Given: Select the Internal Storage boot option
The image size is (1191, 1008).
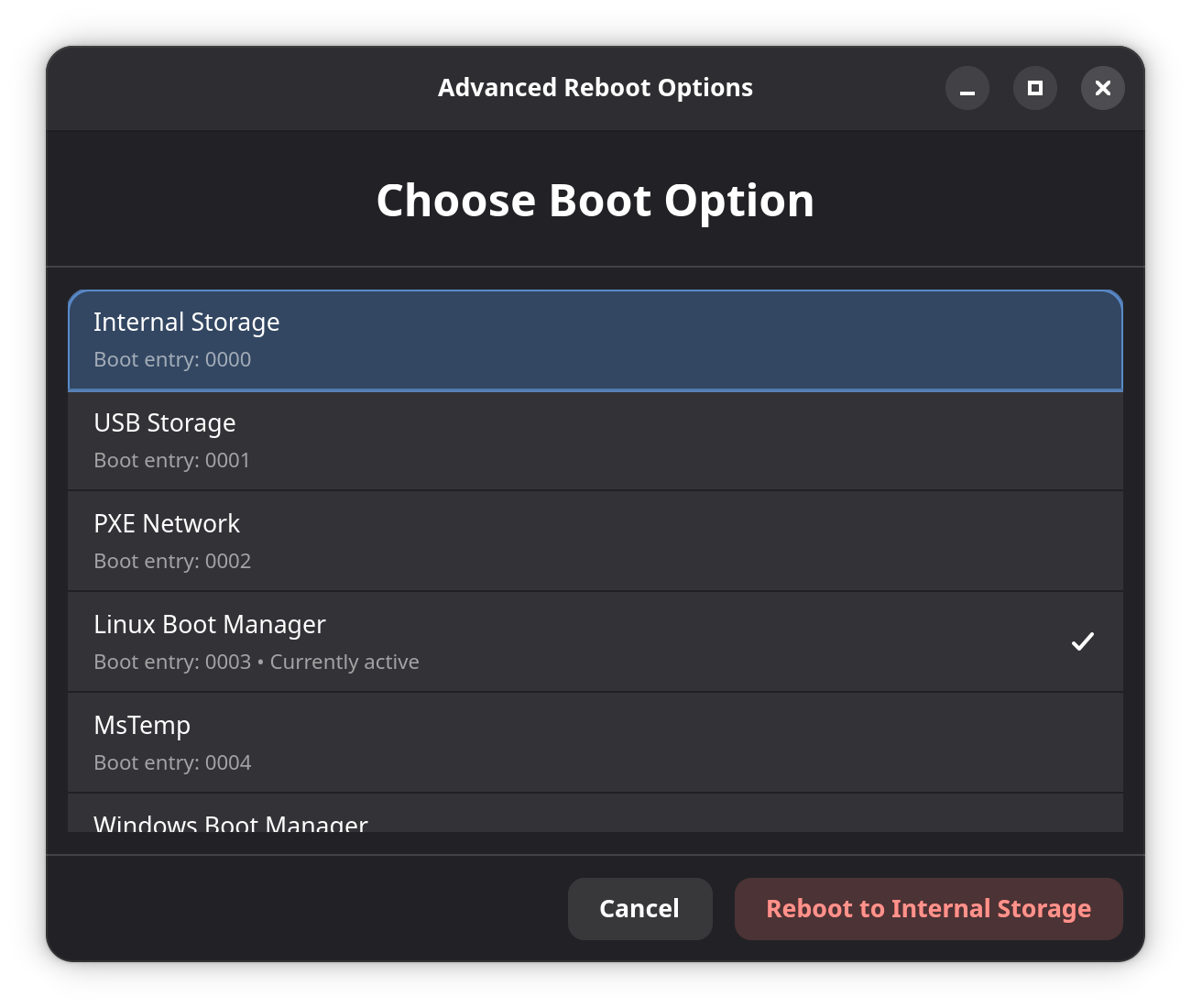Looking at the screenshot, I should pyautogui.click(x=595, y=340).
